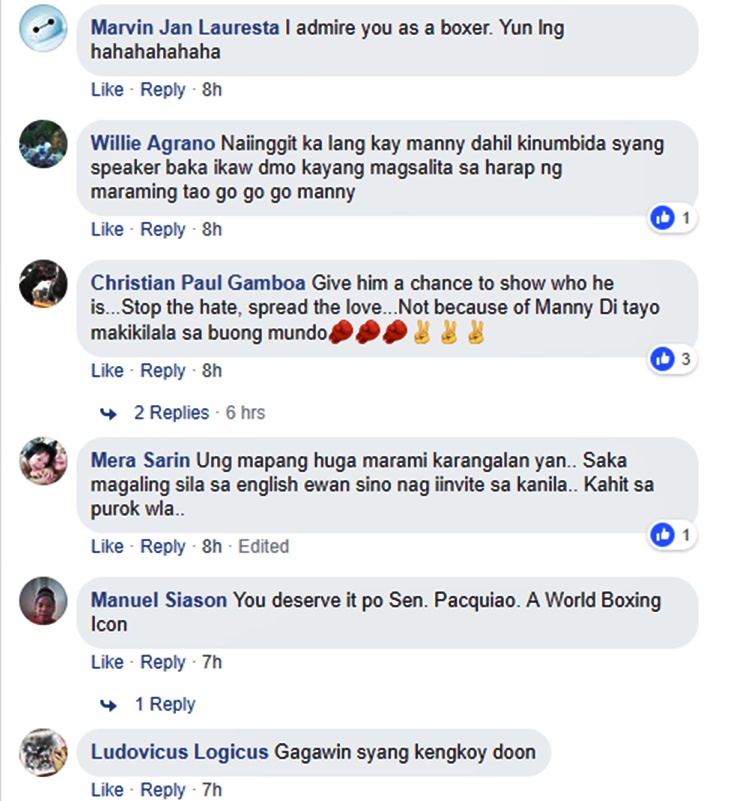Viewport: 750px width, 801px height.
Task: Open Marvin Jan Lauresta's profile picture
Action: [43, 28]
